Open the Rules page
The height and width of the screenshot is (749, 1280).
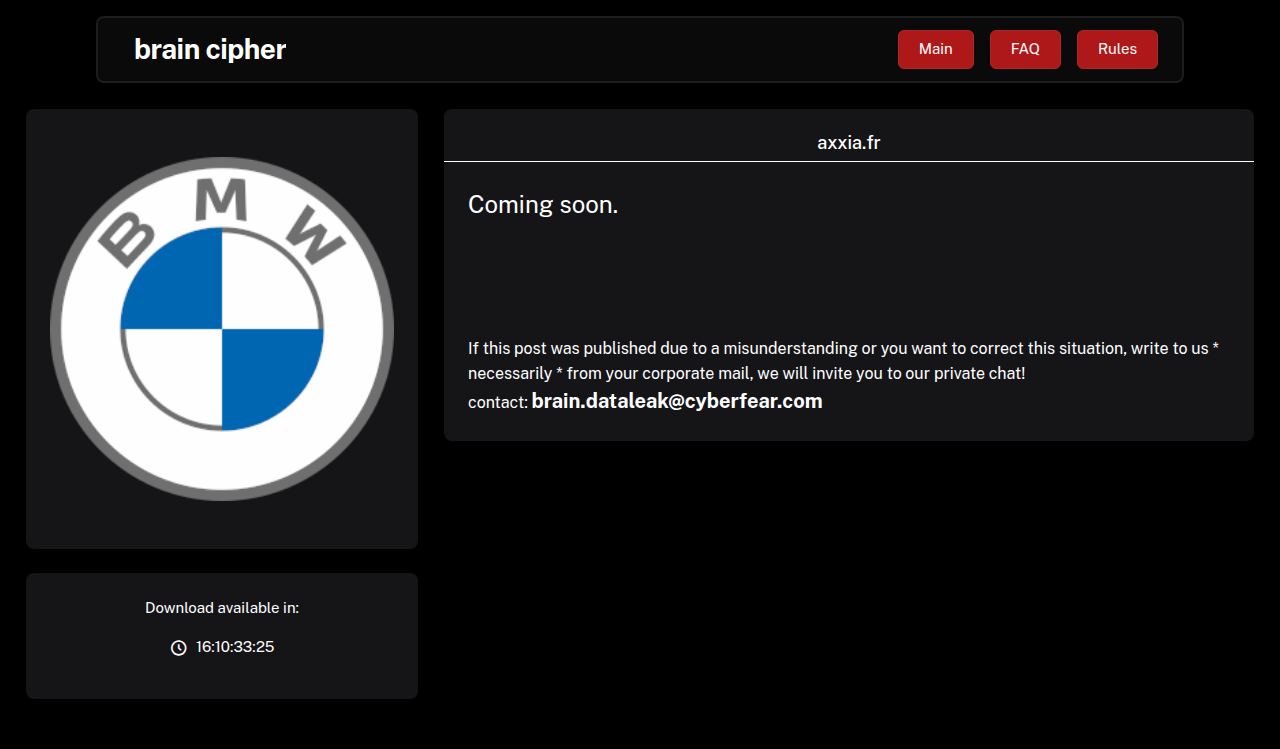[1117, 49]
